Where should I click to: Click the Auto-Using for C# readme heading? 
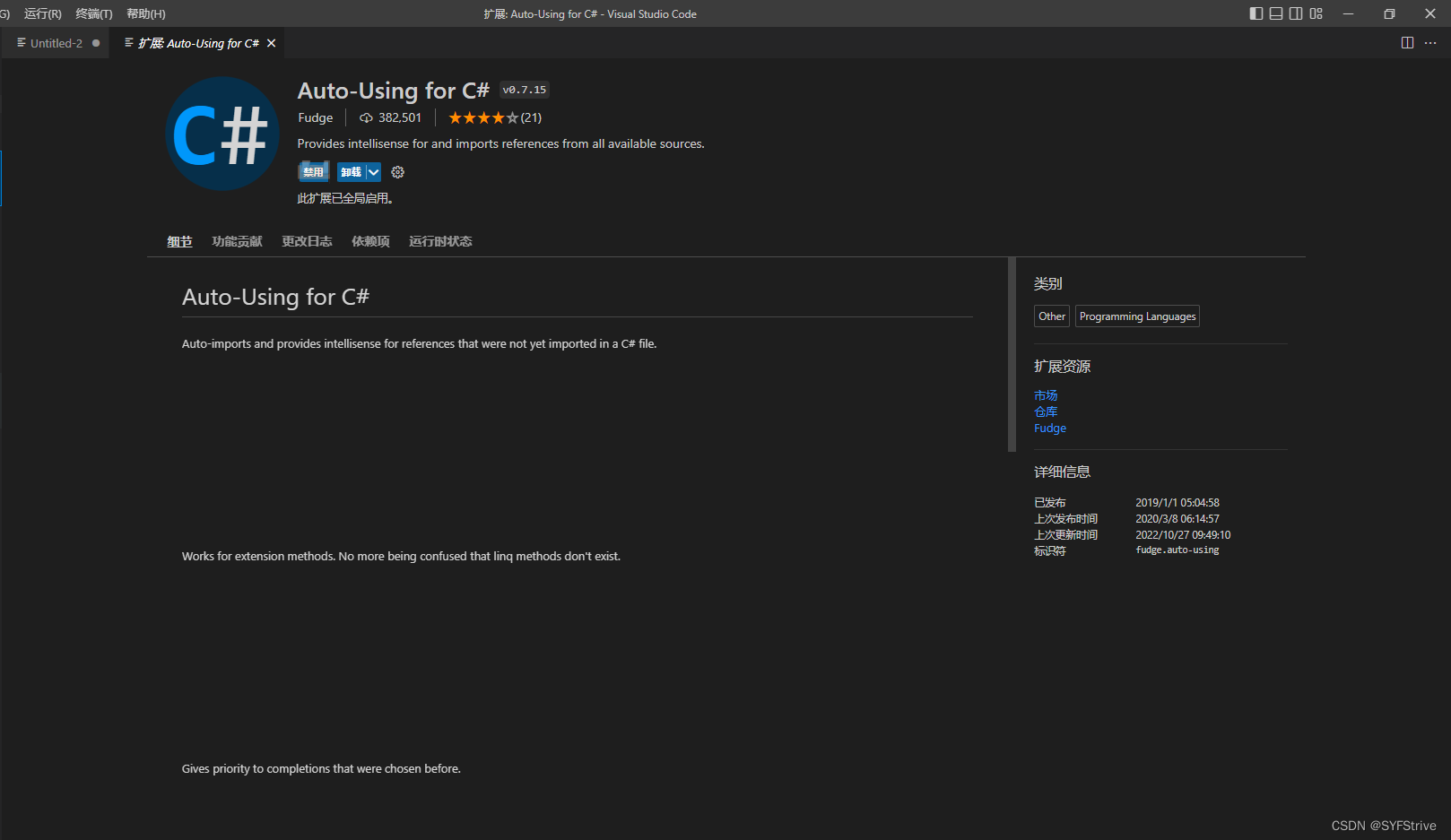(x=275, y=297)
